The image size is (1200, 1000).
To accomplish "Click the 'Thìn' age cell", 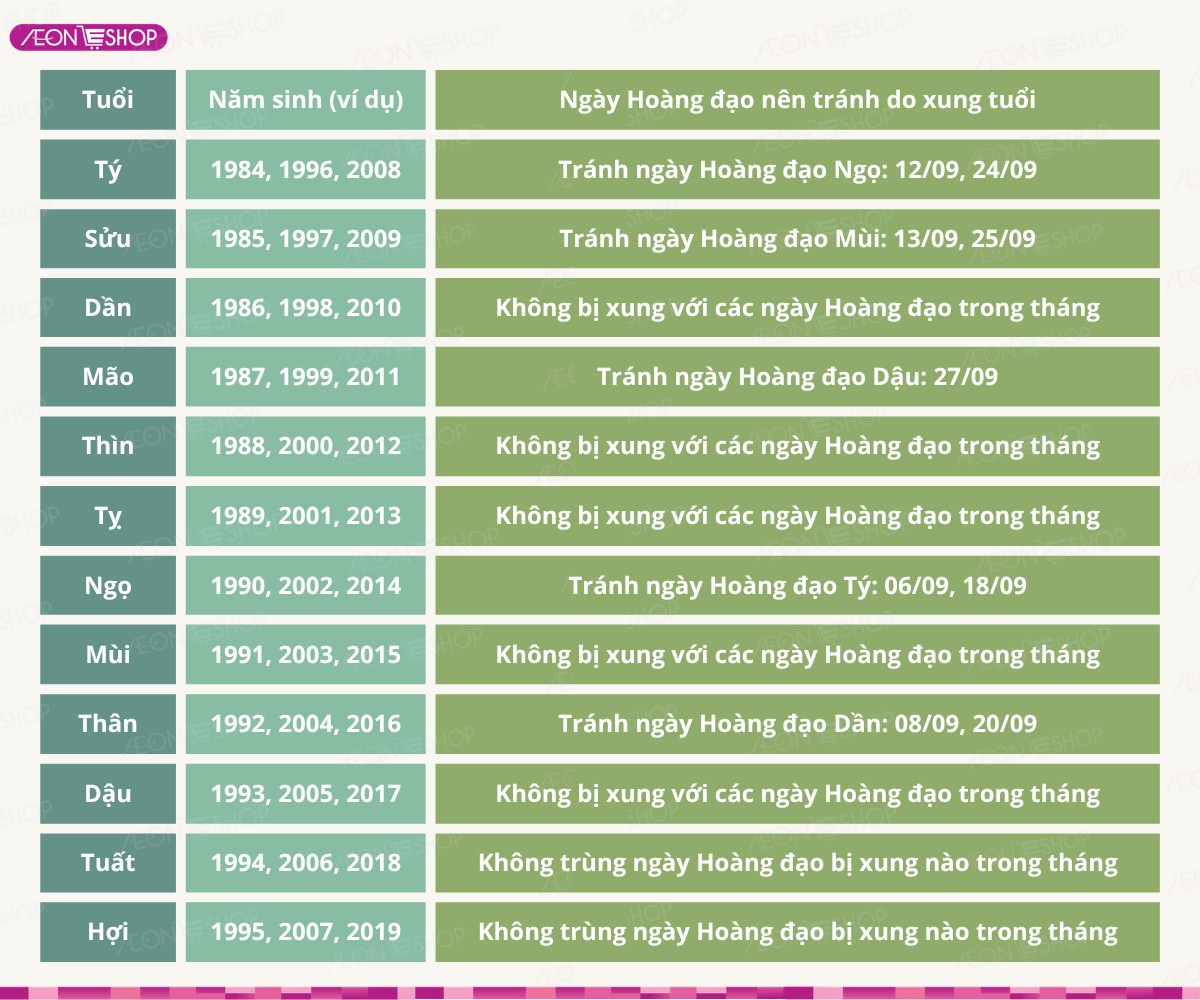I will pyautogui.click(x=108, y=446).
